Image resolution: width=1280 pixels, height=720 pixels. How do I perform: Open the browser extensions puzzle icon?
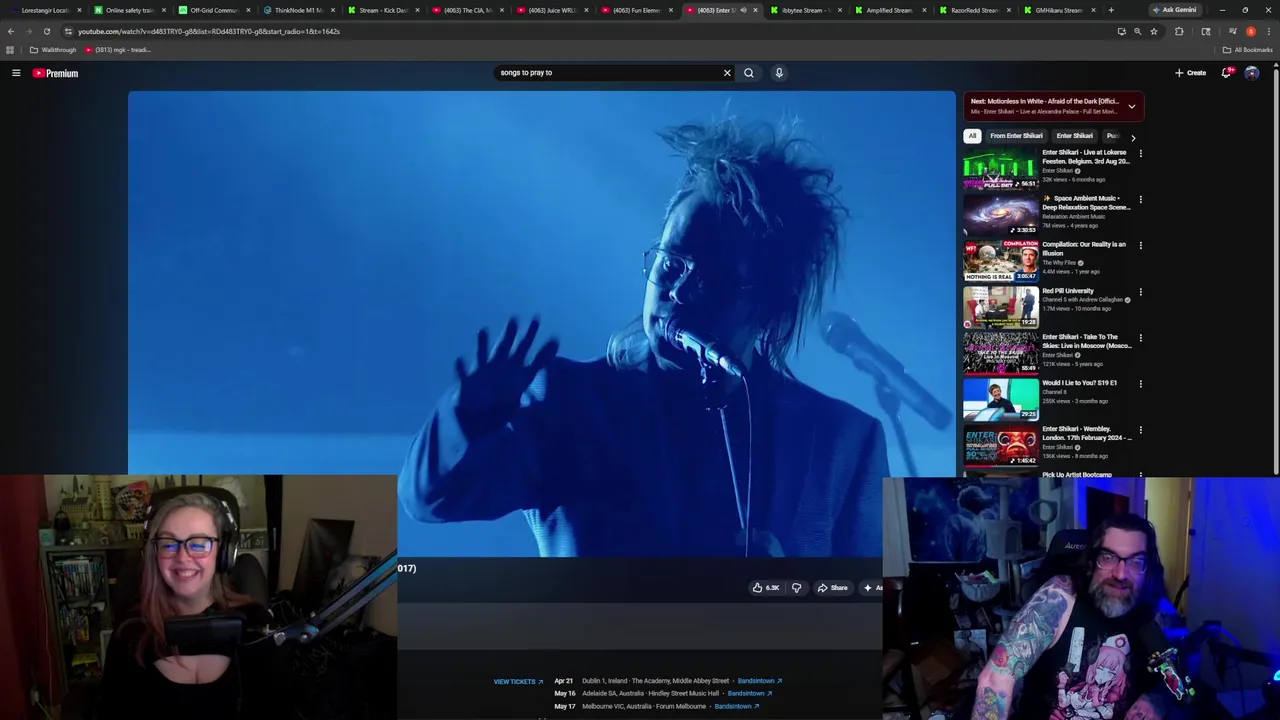1179,31
